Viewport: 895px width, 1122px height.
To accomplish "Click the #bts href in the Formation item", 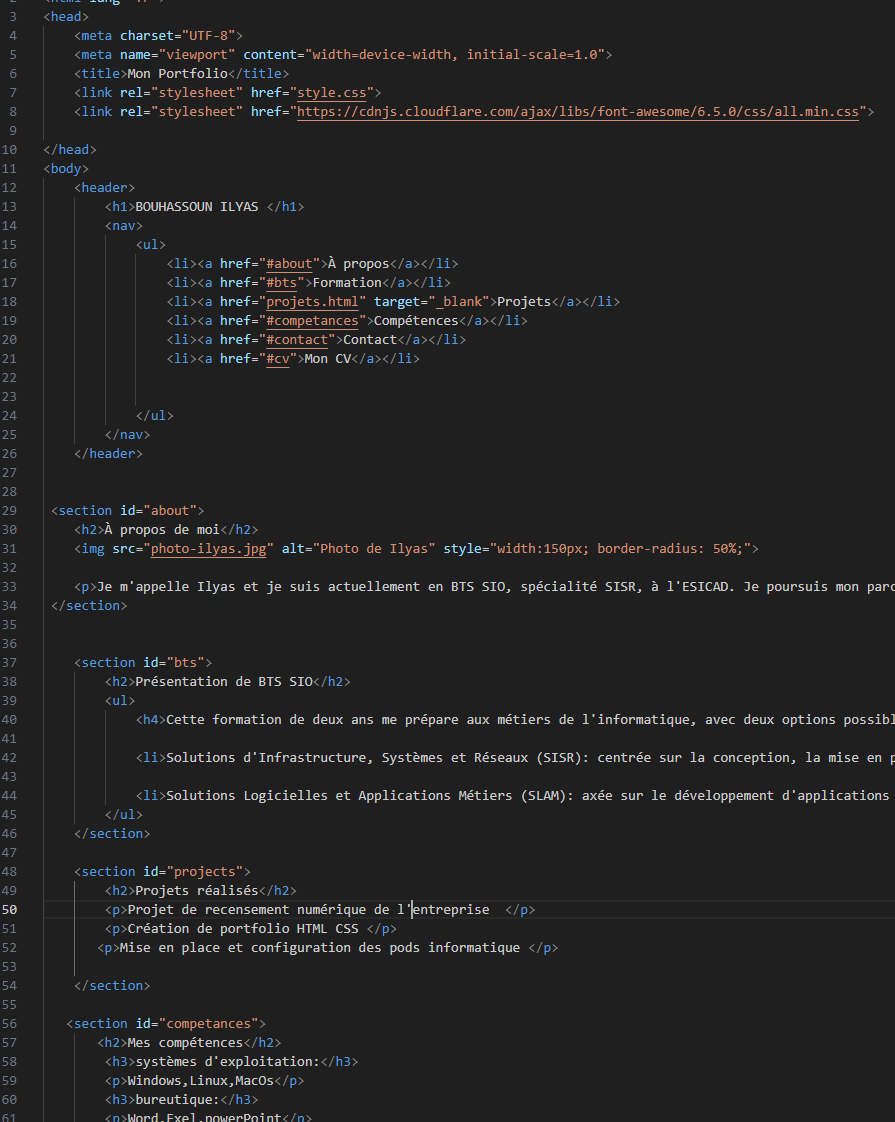I will pyautogui.click(x=281, y=283).
